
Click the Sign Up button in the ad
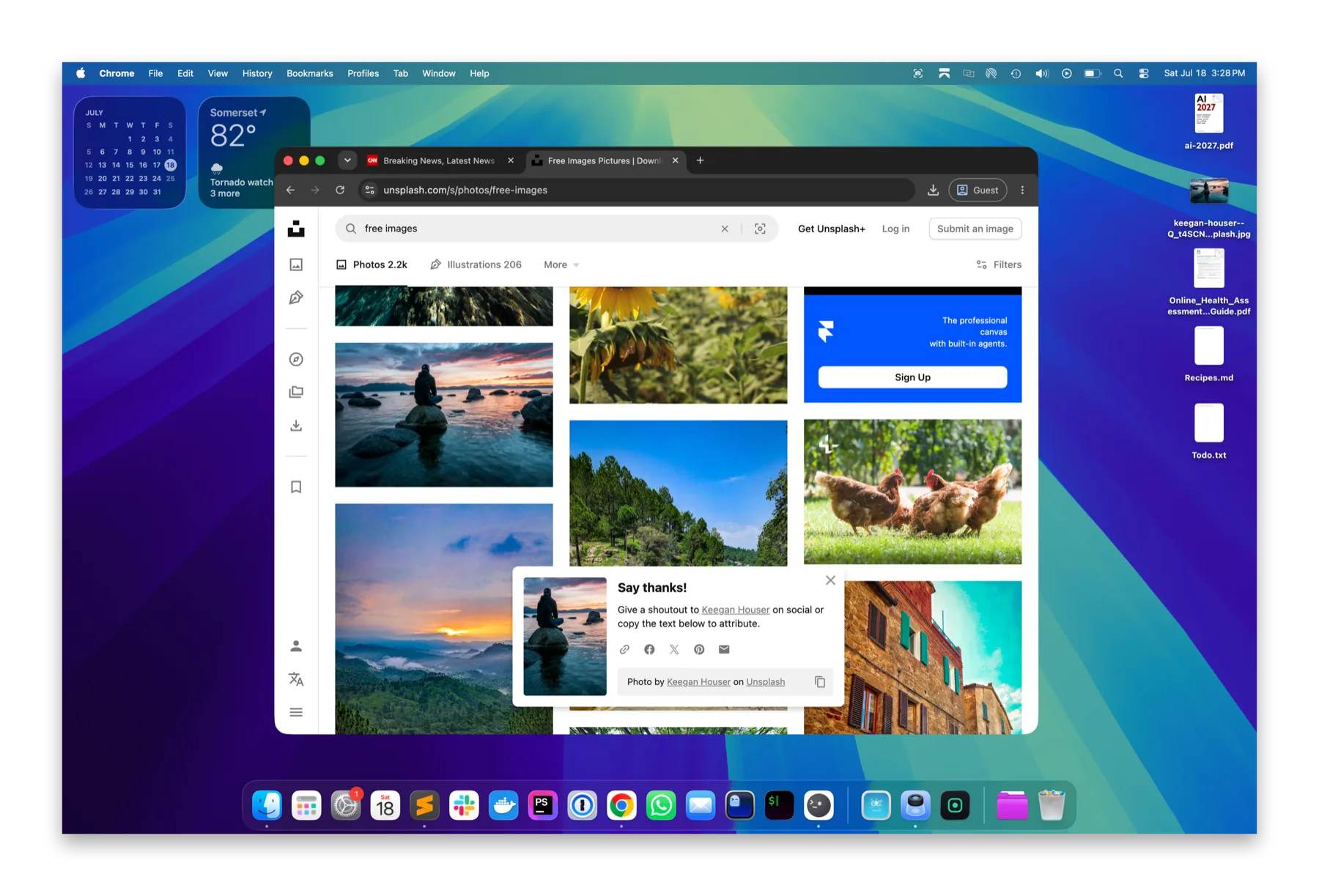click(912, 377)
